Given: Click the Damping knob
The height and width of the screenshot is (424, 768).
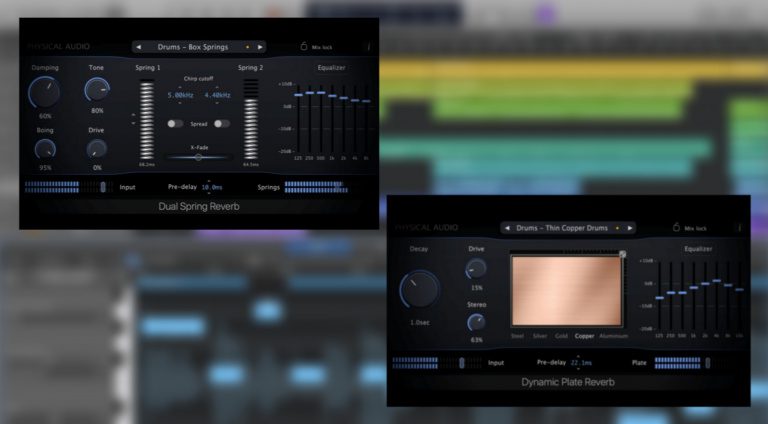Looking at the screenshot, I should click(45, 92).
